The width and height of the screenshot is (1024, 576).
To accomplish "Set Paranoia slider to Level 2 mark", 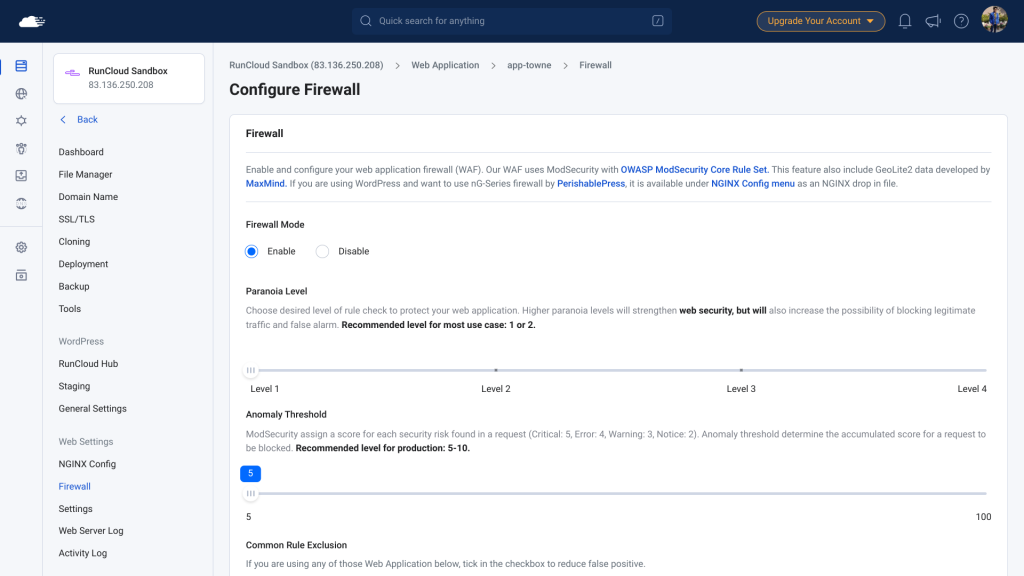I will [496, 370].
